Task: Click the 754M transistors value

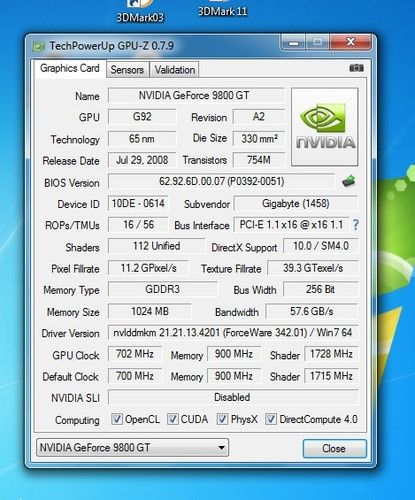Action: tap(259, 160)
